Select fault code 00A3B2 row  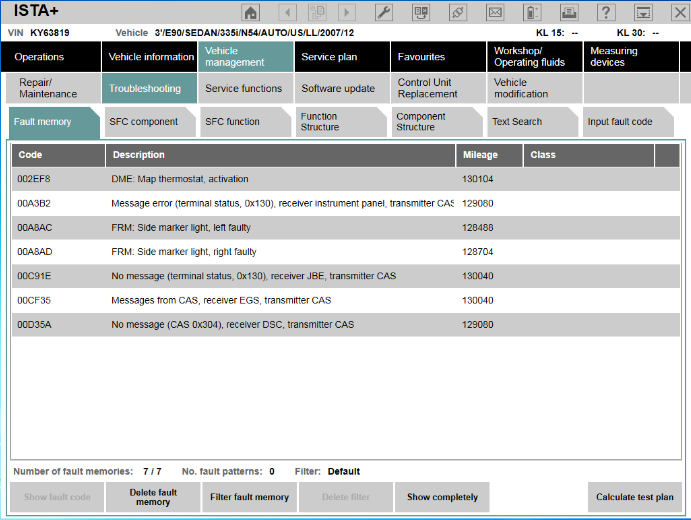[346, 203]
